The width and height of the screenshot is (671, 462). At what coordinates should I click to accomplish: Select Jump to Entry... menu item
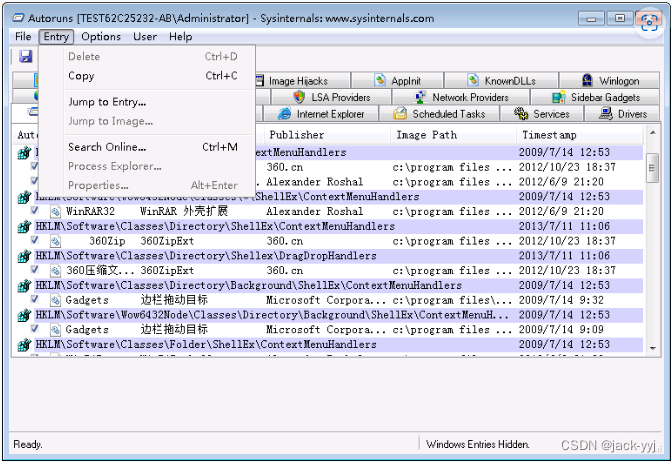pos(153,102)
